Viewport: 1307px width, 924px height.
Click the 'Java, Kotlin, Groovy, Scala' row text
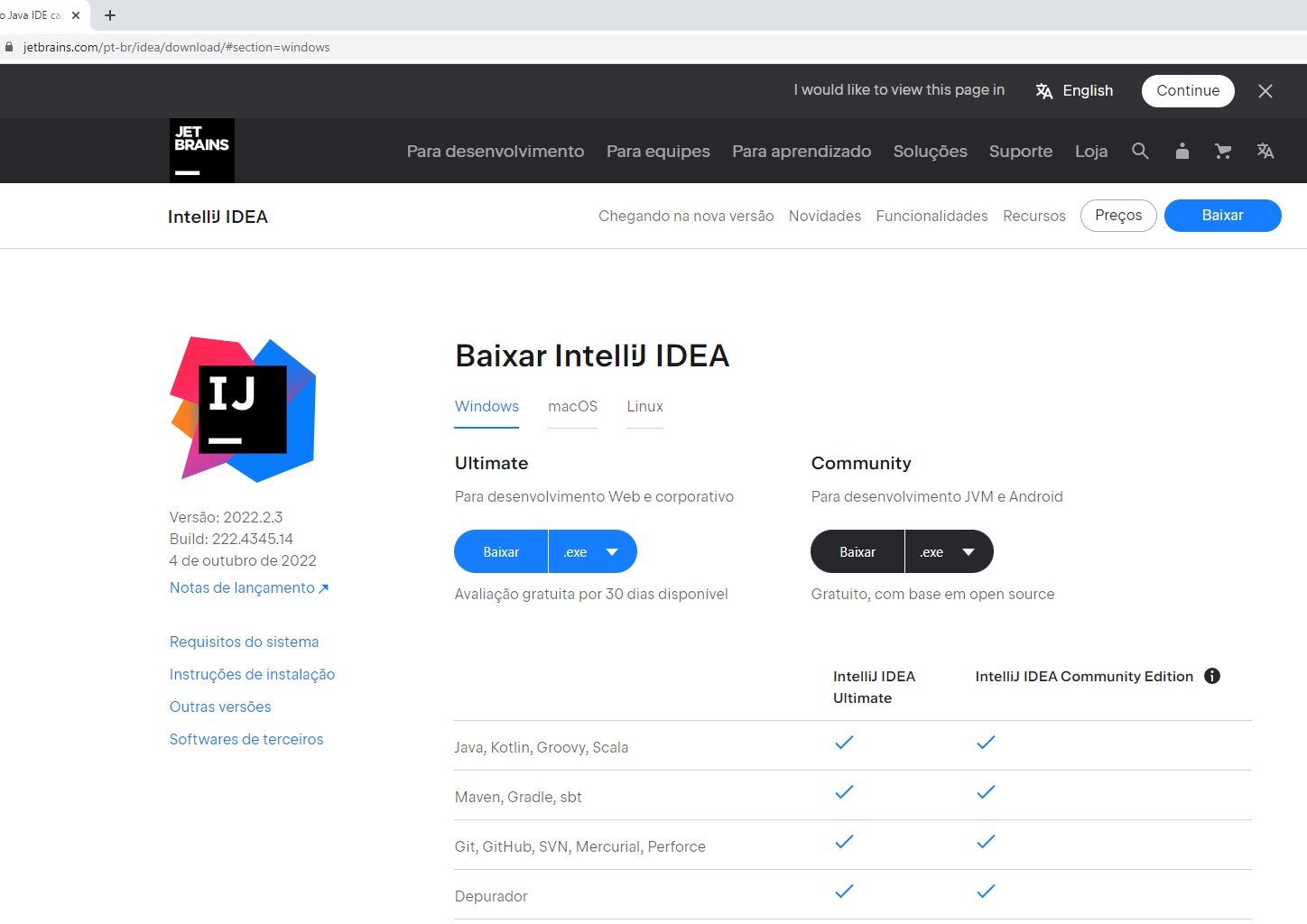(x=542, y=748)
